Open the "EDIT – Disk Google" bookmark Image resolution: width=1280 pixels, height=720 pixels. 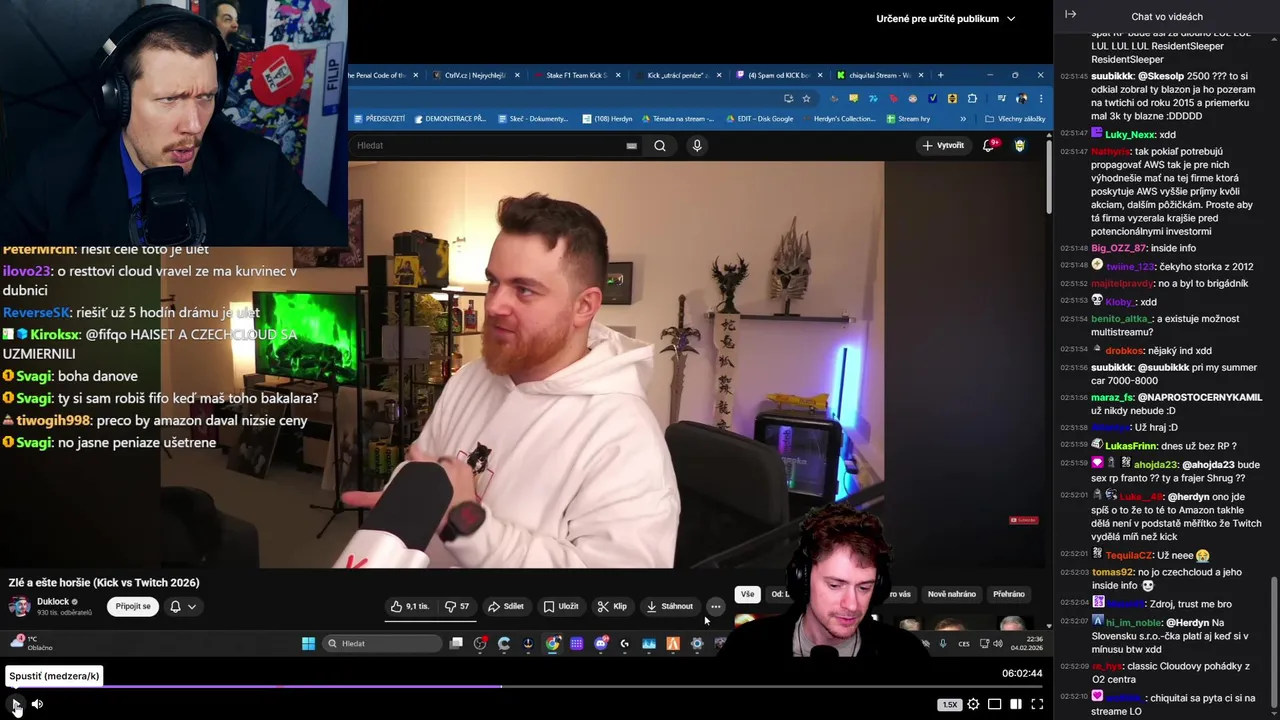(759, 119)
